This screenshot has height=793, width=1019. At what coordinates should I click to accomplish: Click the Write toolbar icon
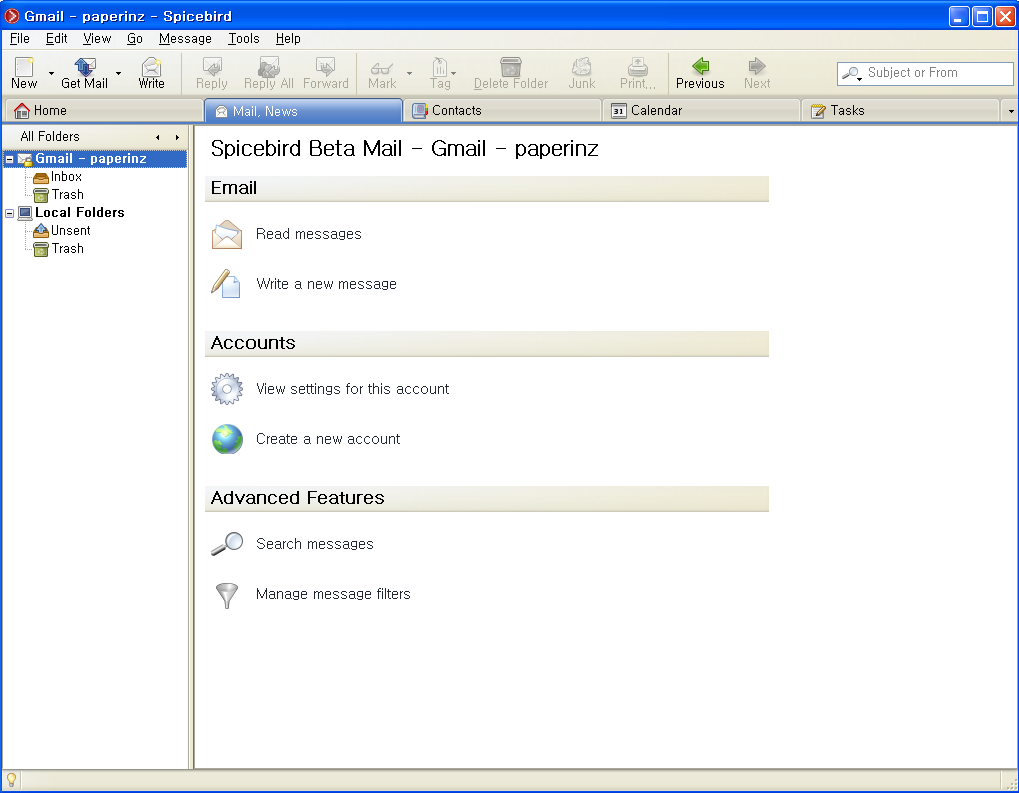[x=151, y=66]
